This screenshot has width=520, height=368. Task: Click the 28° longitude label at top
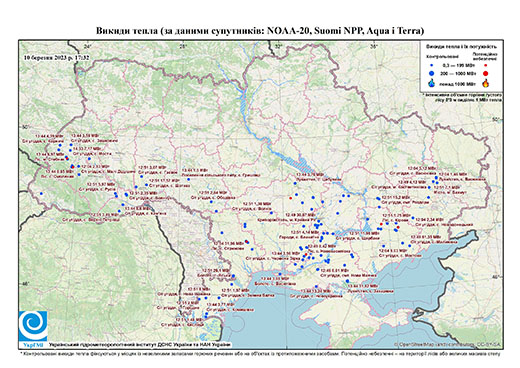click(x=182, y=46)
